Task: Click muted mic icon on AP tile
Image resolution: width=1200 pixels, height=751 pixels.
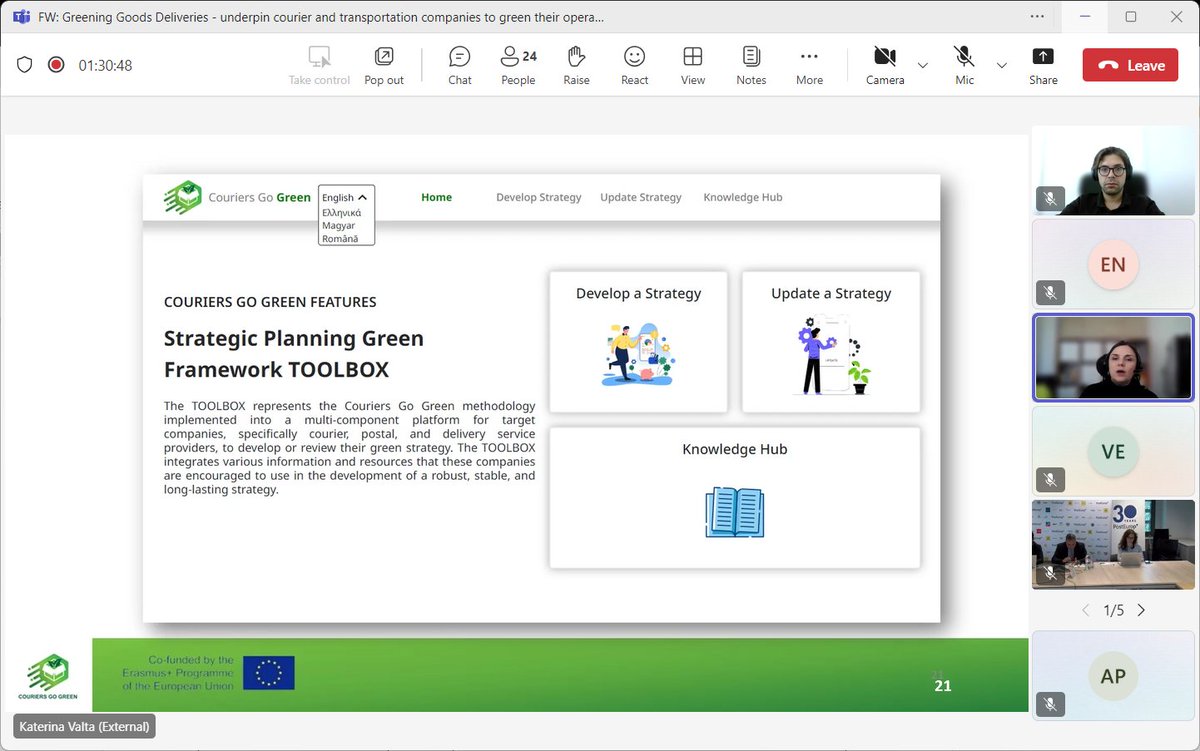Action: click(1049, 703)
